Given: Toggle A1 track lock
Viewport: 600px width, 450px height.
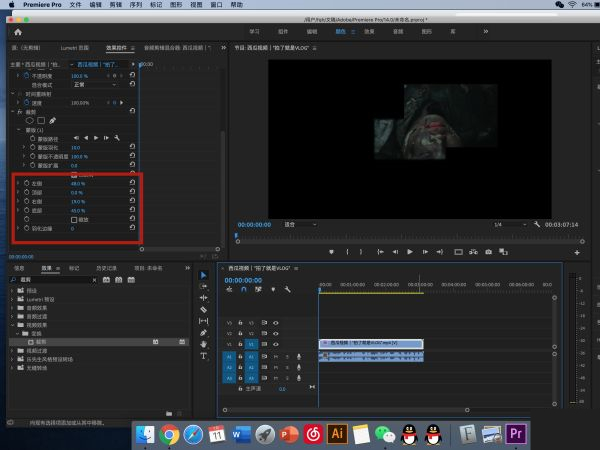Looking at the screenshot, I should pos(240,356).
